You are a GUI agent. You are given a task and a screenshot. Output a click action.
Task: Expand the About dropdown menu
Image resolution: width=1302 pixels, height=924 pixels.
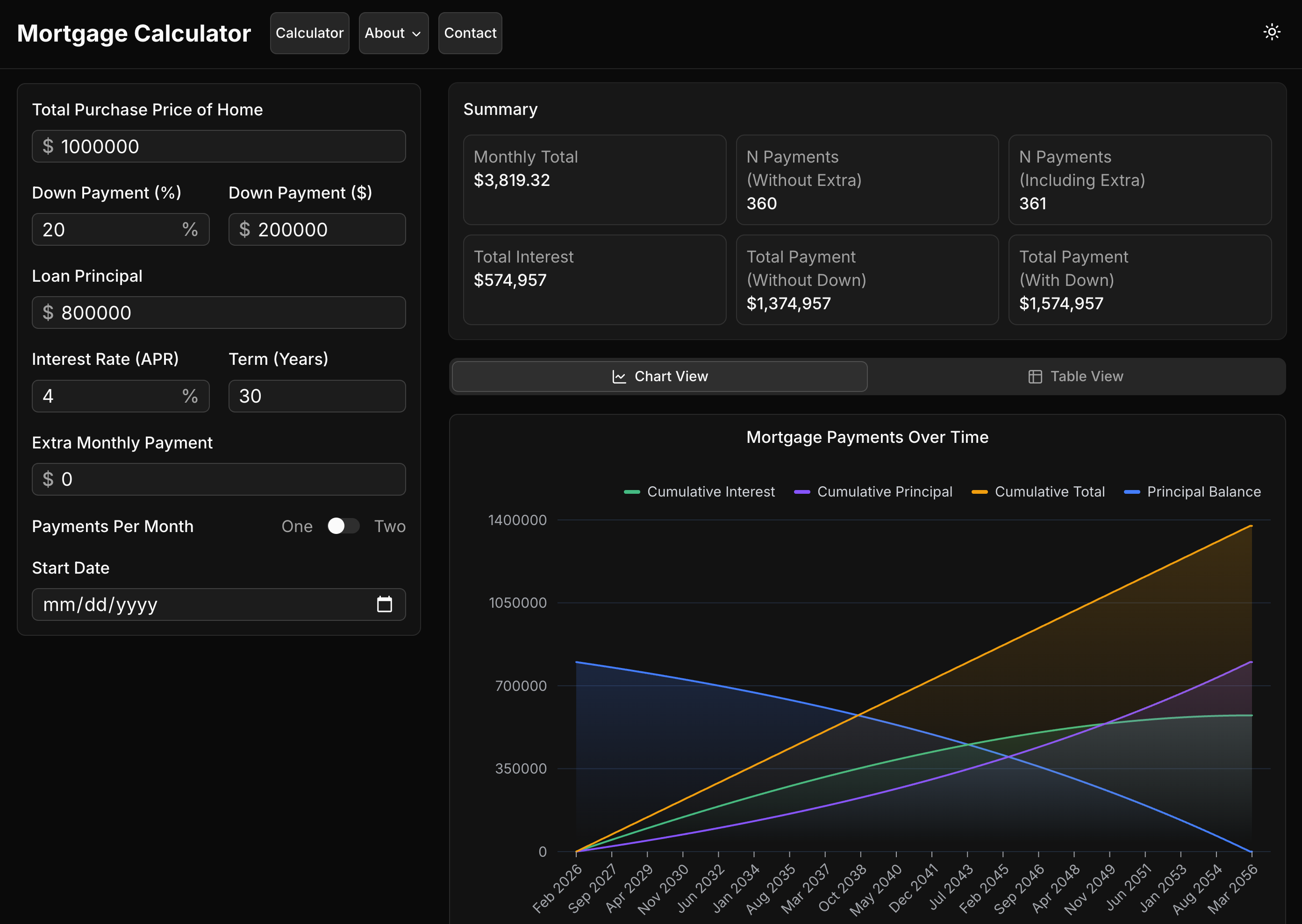tap(393, 33)
